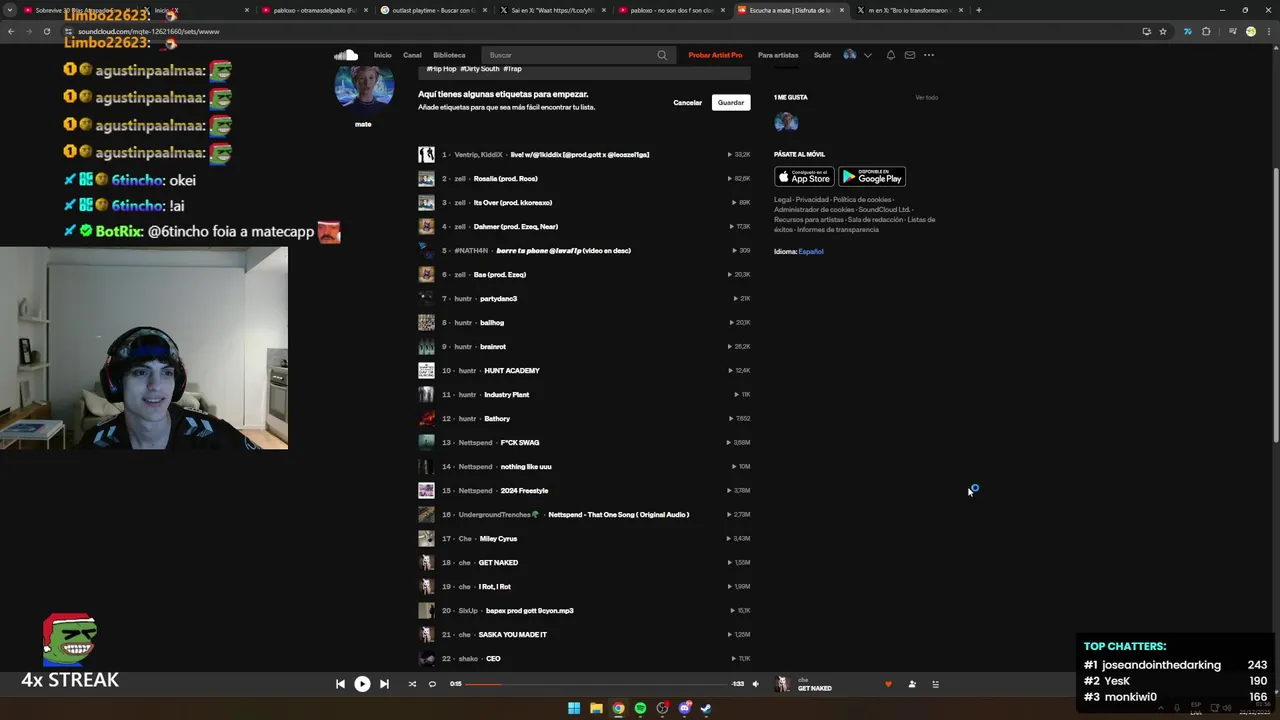The height and width of the screenshot is (720, 1280).
Task: Open File Explorer from taskbar
Action: (596, 708)
